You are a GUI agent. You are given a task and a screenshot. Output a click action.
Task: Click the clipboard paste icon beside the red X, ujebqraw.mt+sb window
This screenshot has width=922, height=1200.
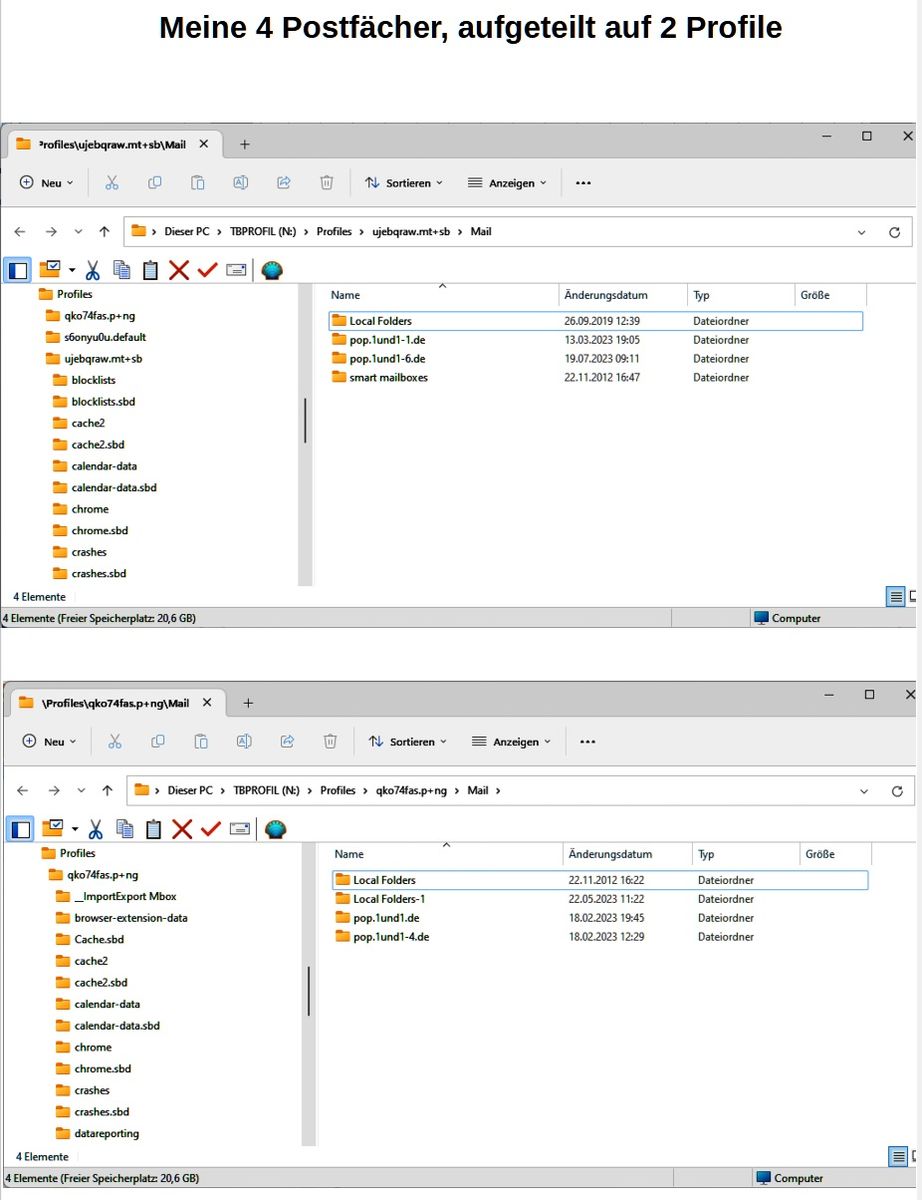point(150,270)
